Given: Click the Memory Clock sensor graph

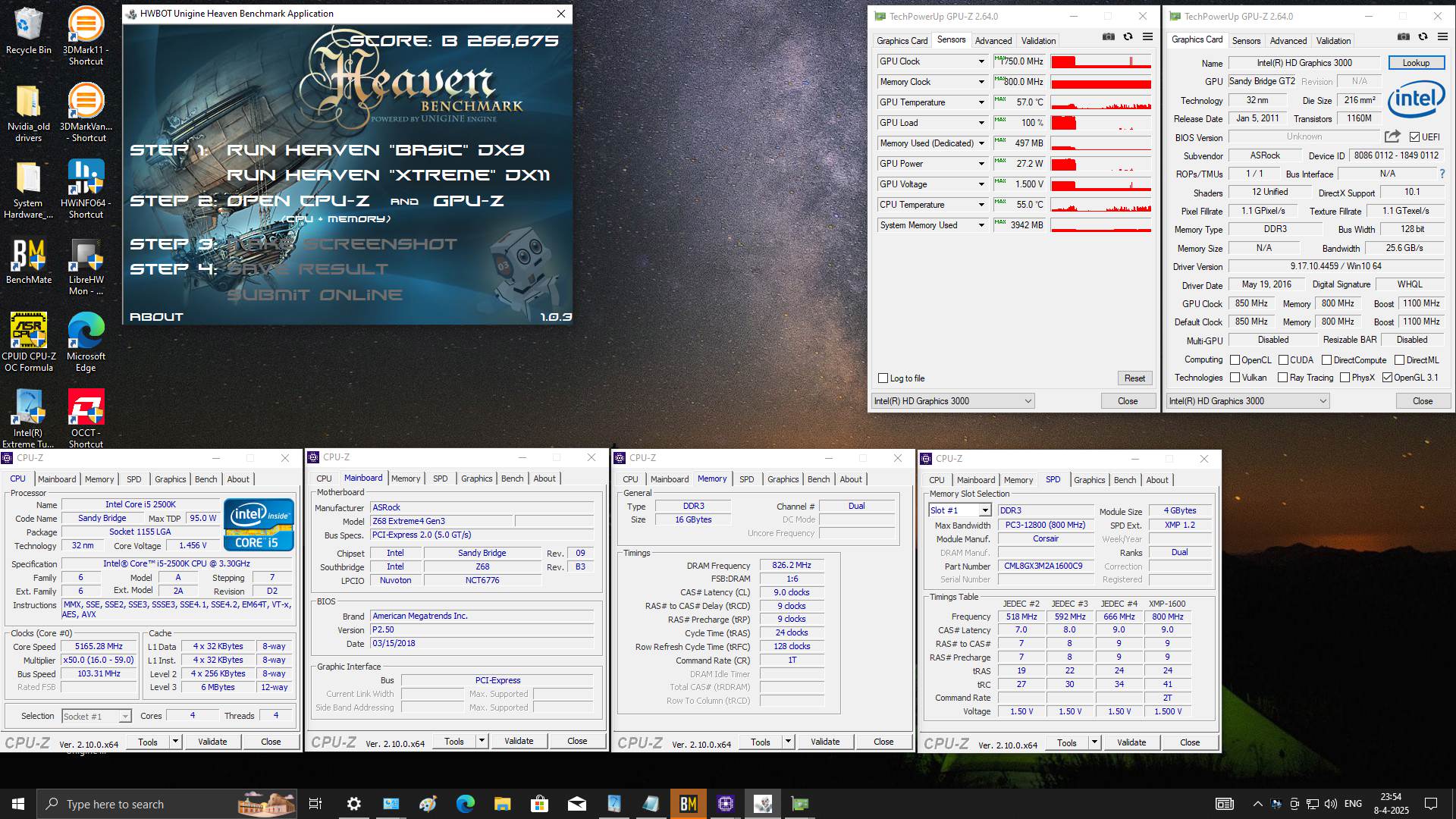Looking at the screenshot, I should pos(1101,82).
